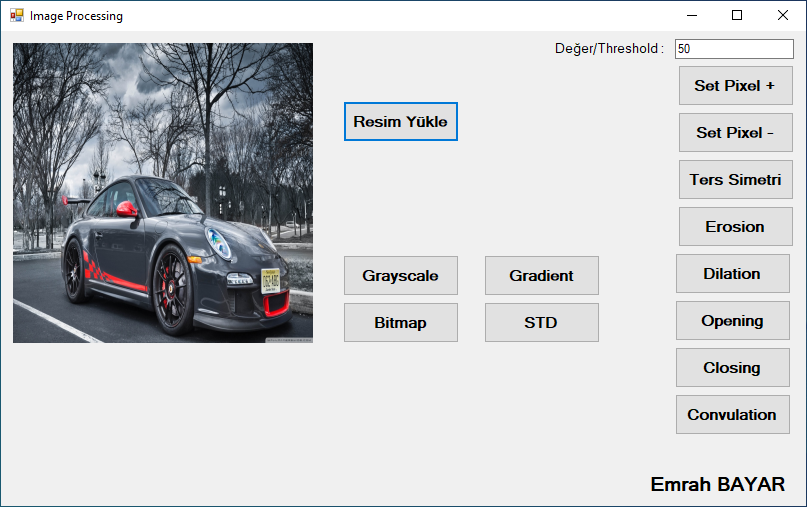Click the Convulation button

tap(732, 414)
